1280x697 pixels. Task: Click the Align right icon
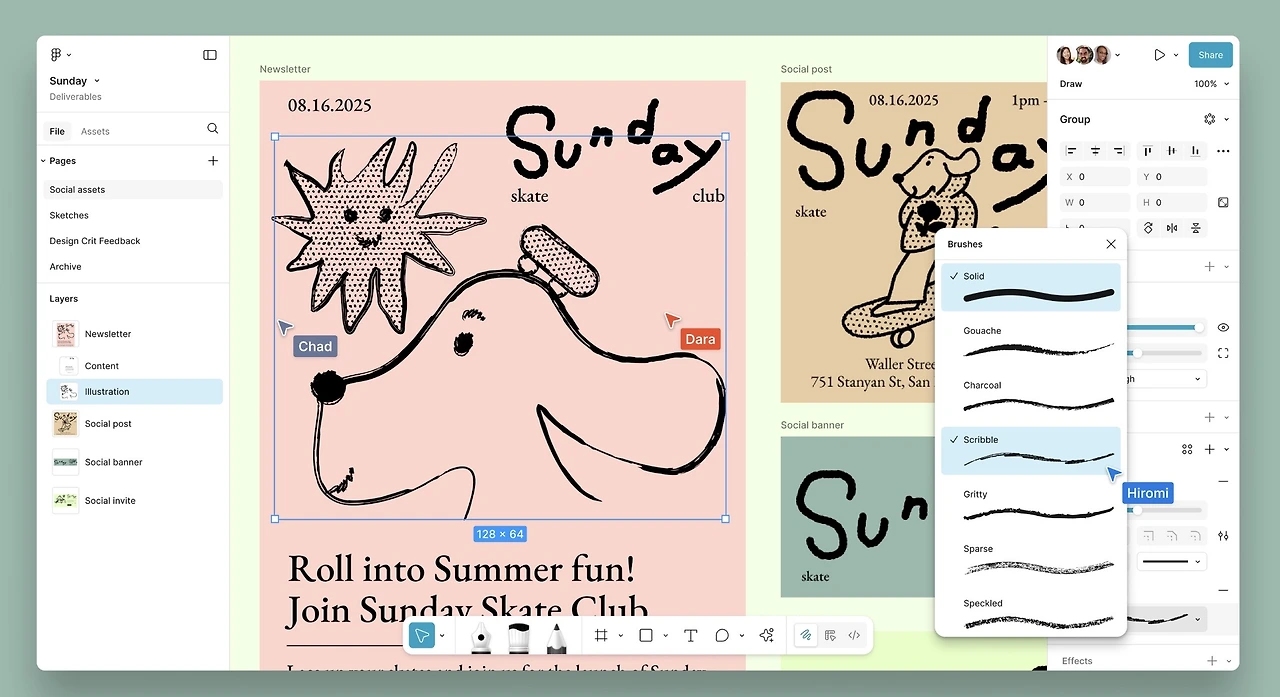(1120, 151)
